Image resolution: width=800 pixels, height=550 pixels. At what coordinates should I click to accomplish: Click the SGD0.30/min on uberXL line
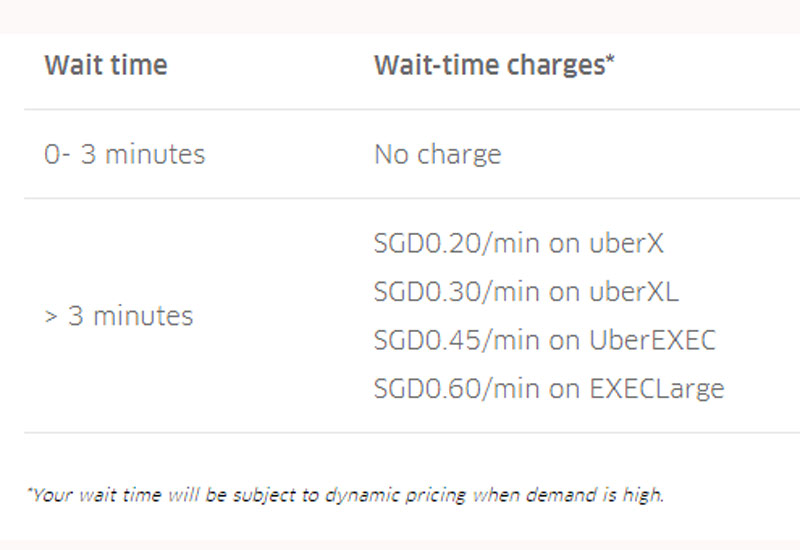525,291
